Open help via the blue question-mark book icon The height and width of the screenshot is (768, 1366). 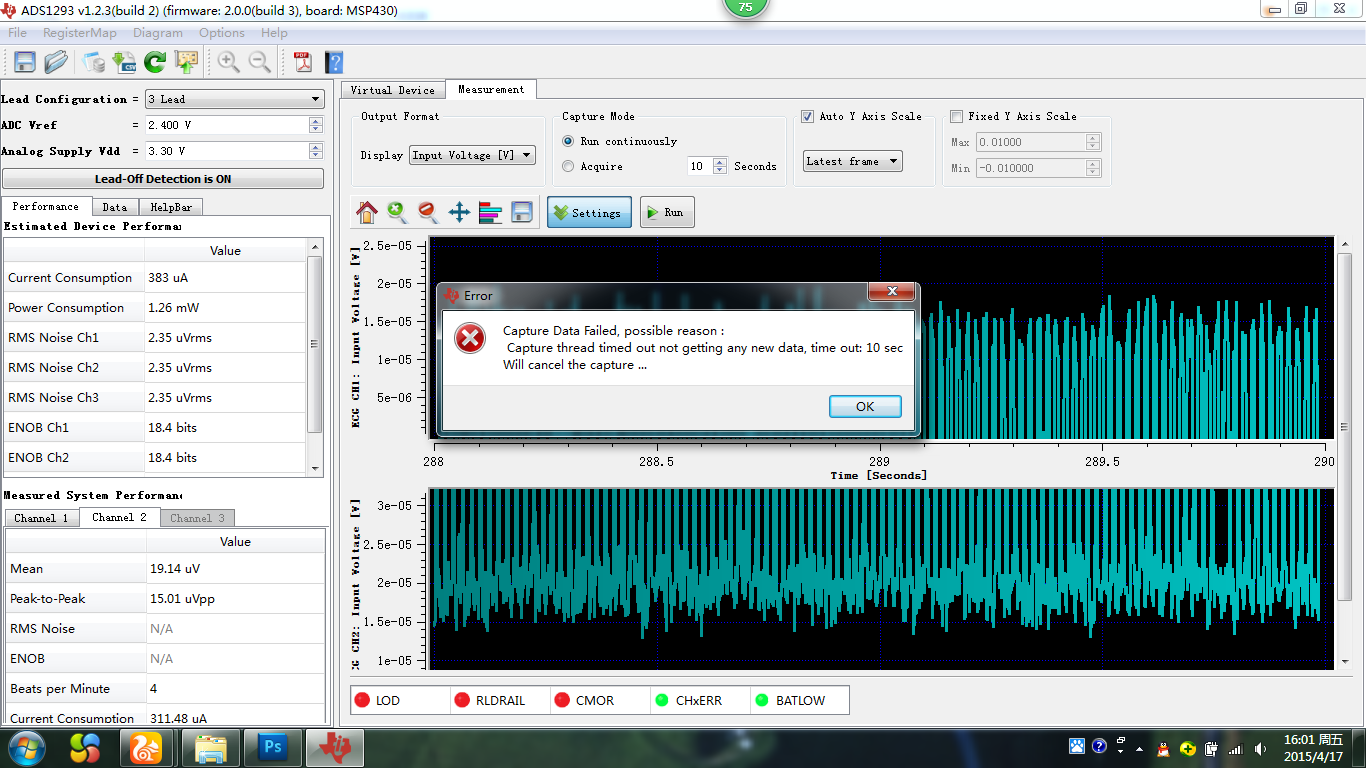(334, 62)
